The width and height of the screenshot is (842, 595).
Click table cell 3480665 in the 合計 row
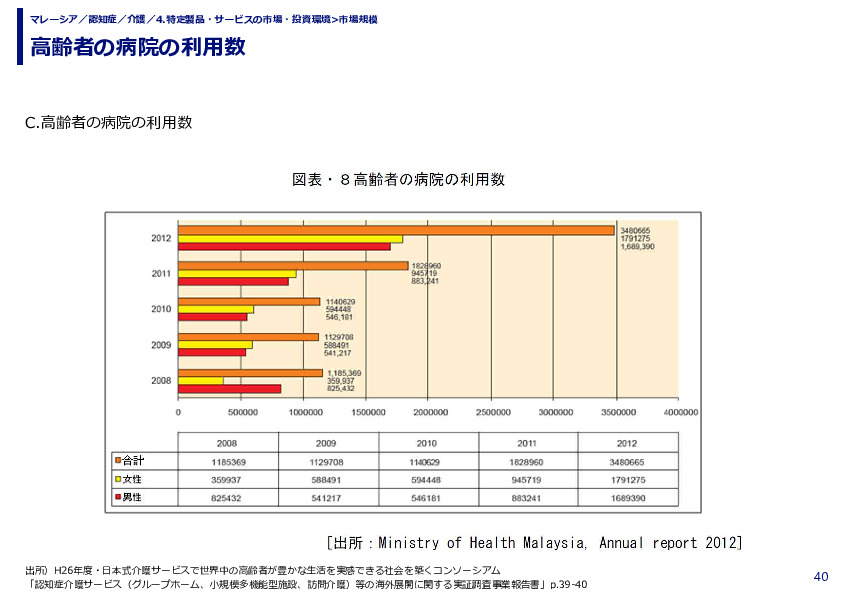pyautogui.click(x=627, y=462)
